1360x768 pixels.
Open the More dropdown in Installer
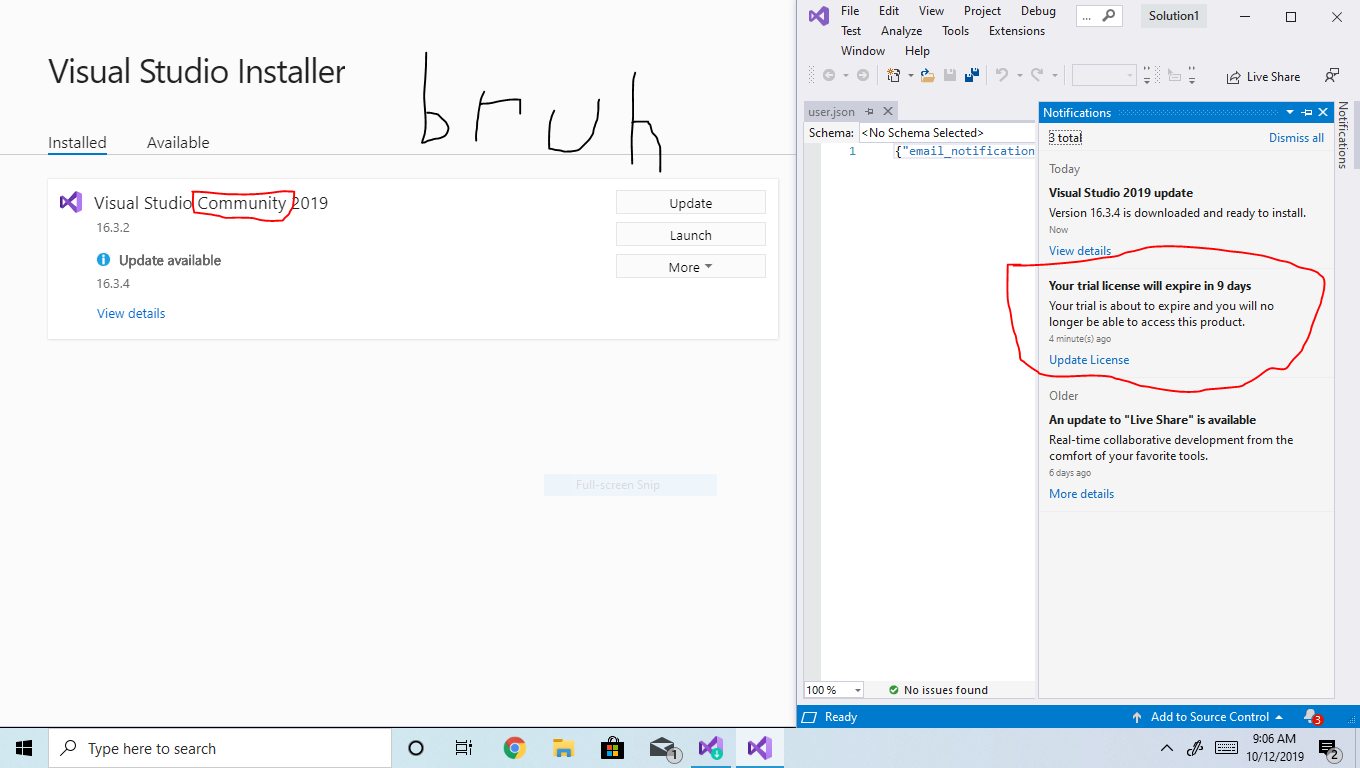coord(691,267)
